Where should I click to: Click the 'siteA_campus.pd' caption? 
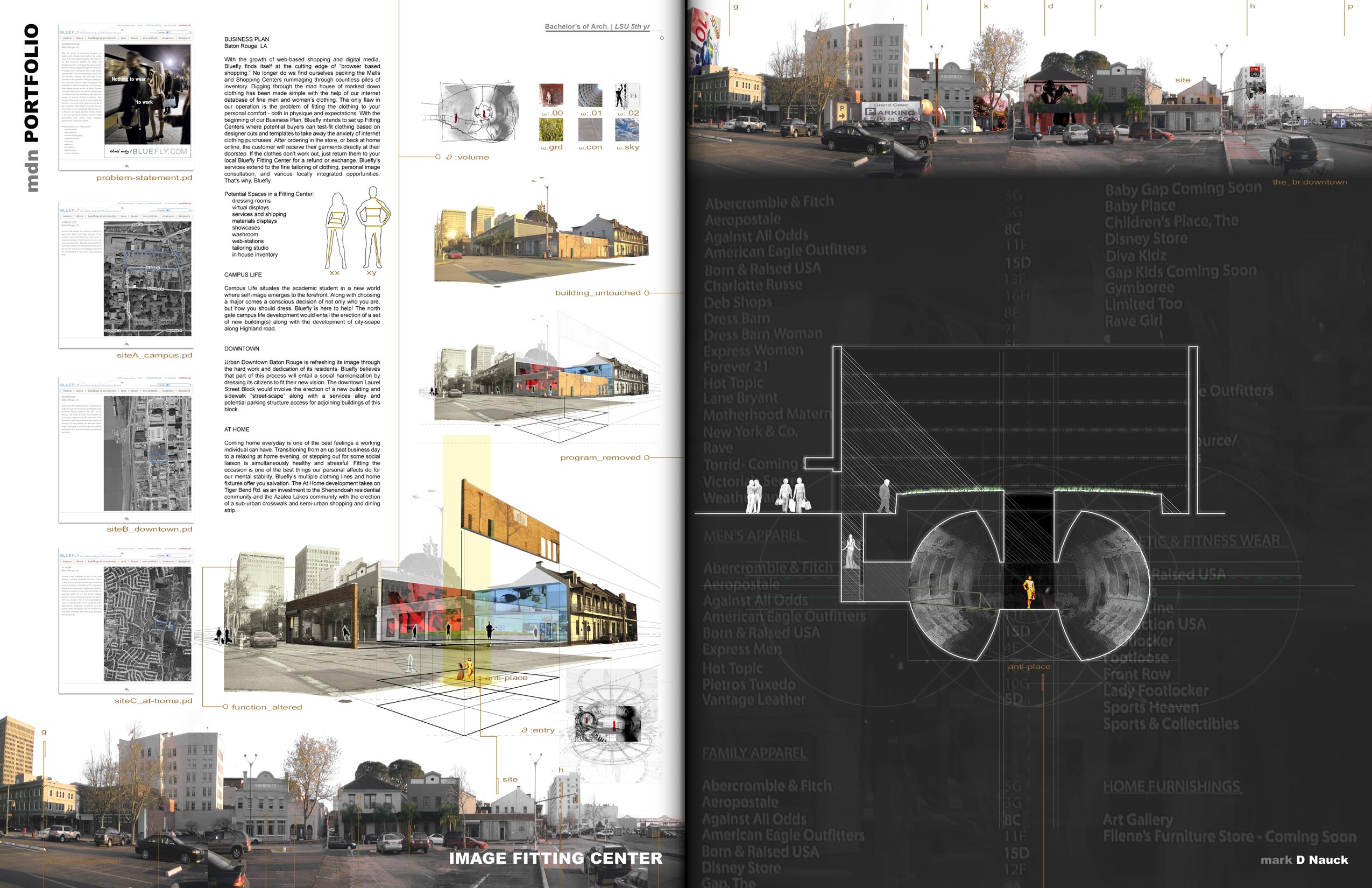[154, 355]
